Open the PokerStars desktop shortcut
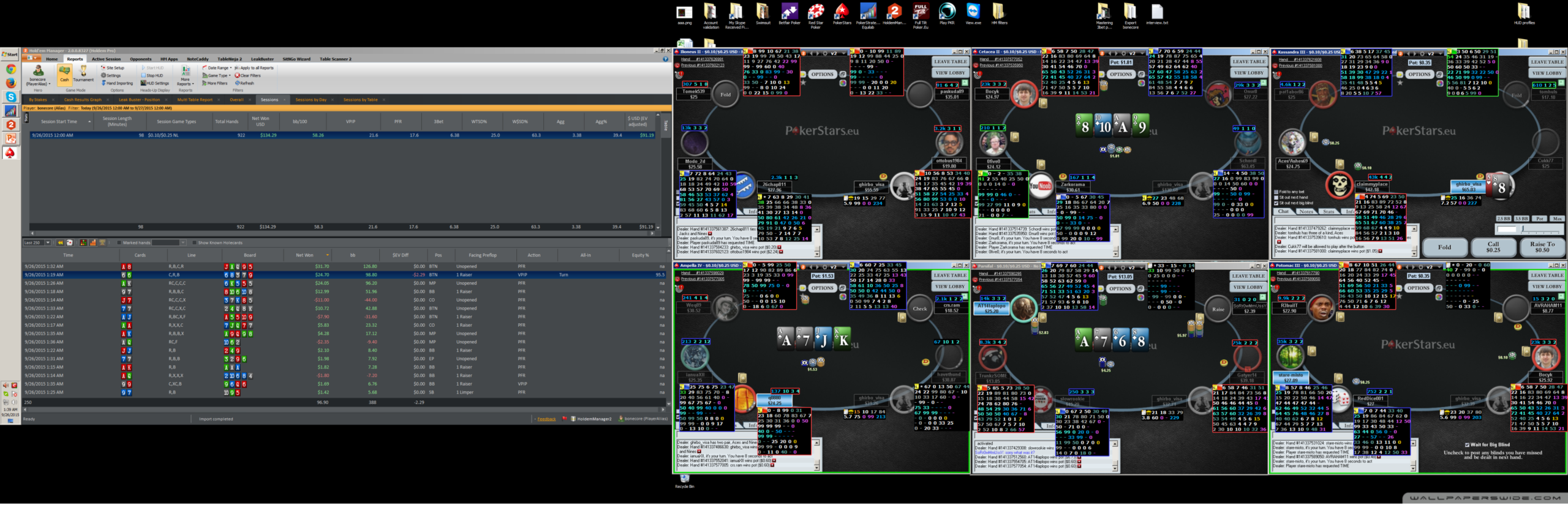The image size is (1568, 505). (842, 15)
